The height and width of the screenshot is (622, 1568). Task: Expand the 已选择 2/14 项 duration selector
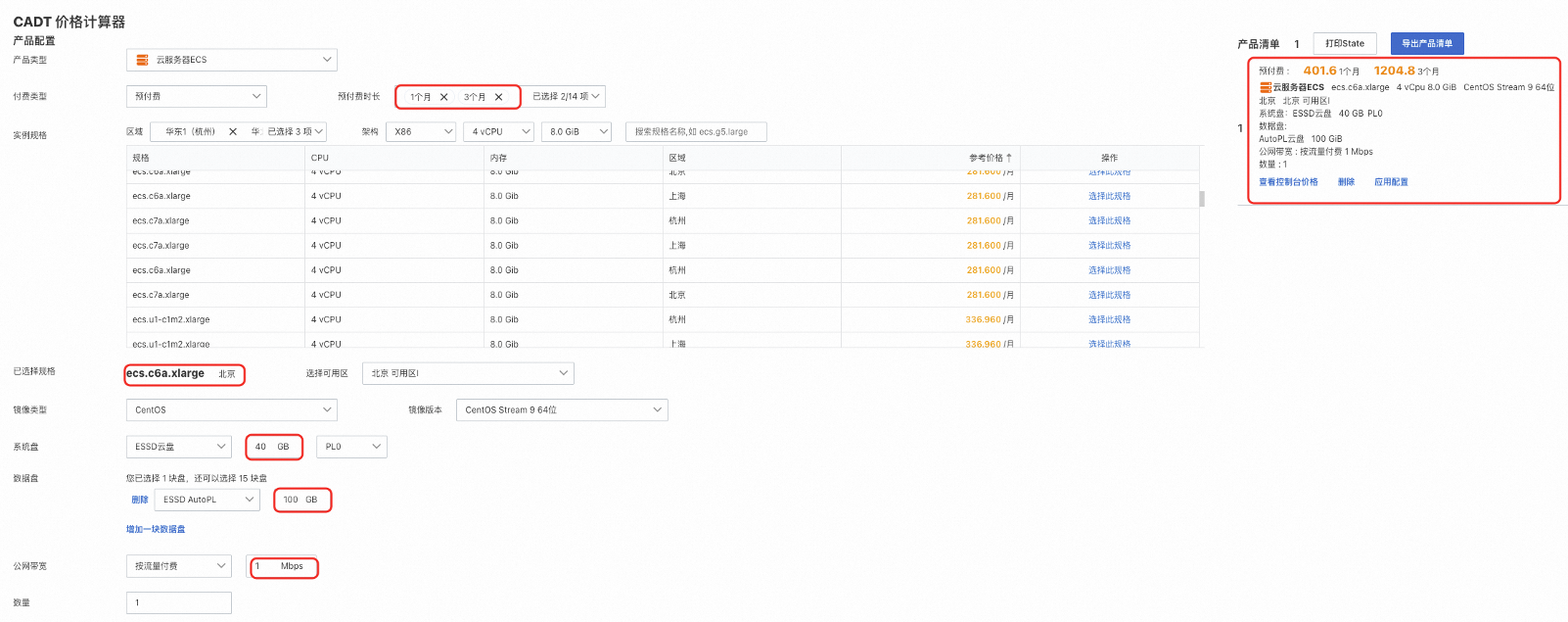tap(566, 96)
